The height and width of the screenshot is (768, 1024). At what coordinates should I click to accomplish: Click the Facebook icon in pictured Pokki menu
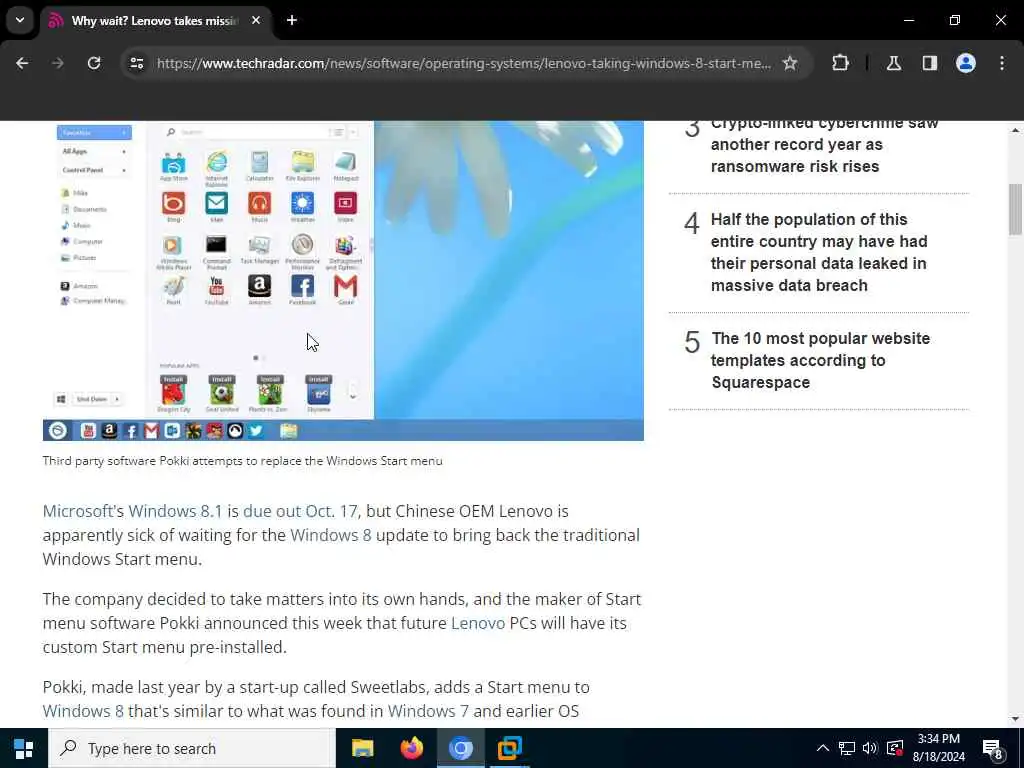point(302,289)
